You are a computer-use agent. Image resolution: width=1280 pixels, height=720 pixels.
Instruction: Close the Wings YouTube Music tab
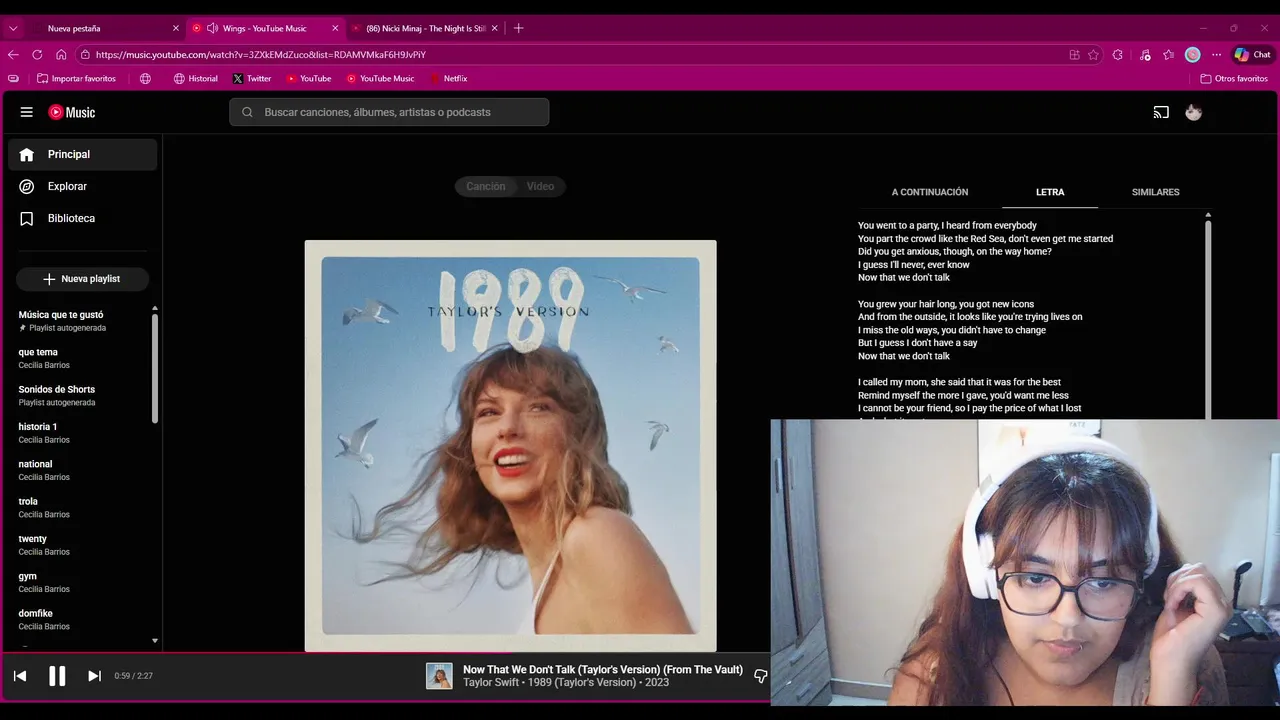pos(335,28)
